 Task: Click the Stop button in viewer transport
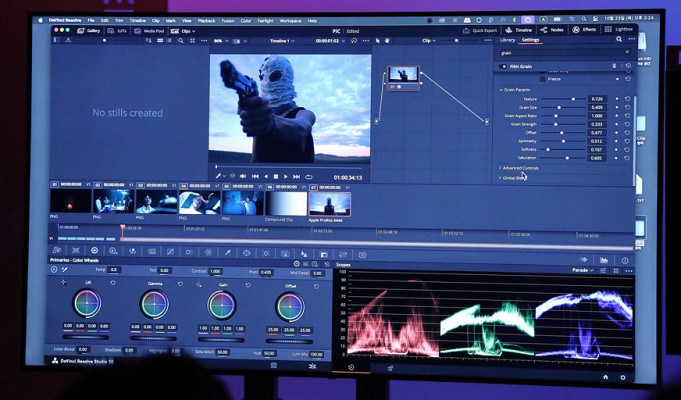[275, 176]
